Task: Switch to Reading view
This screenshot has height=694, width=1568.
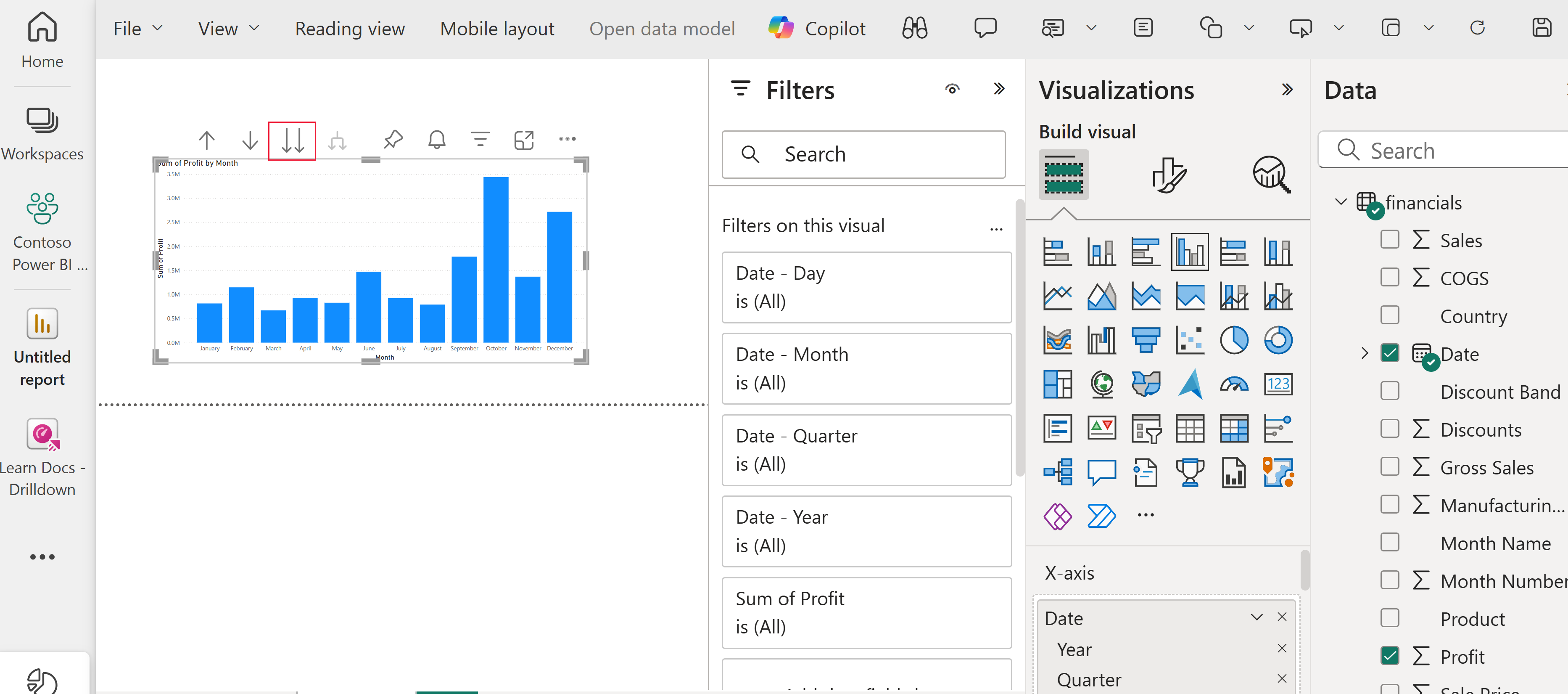Action: tap(350, 29)
